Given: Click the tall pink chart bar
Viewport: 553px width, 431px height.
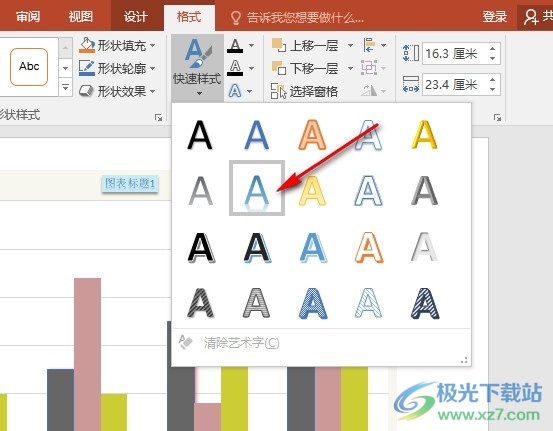Looking at the screenshot, I should [x=87, y=354].
